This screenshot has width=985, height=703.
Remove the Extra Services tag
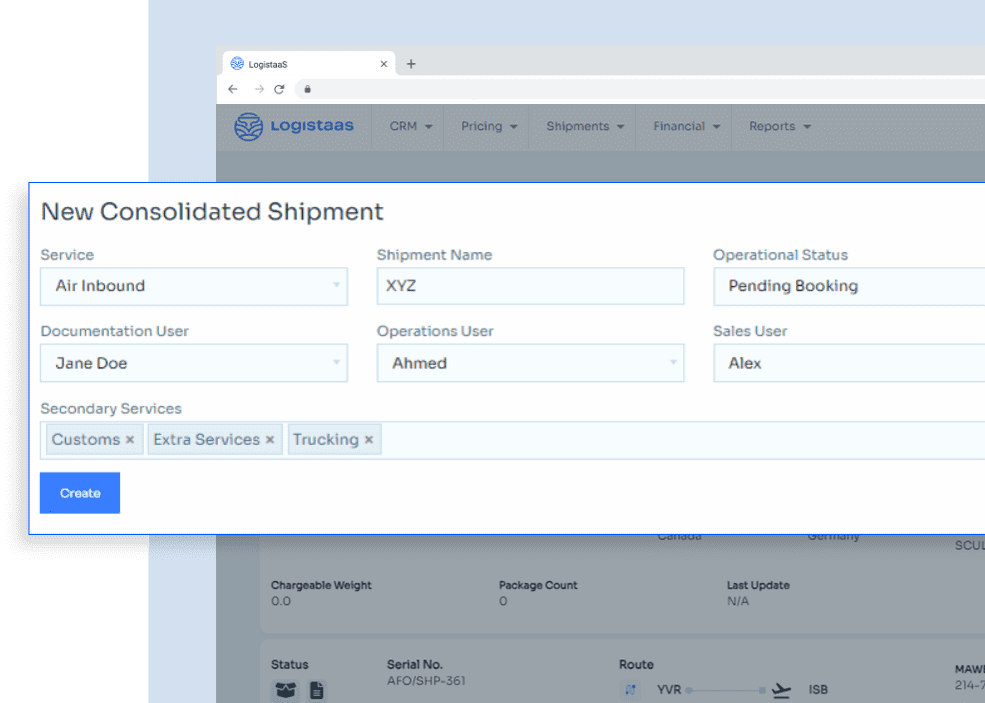(x=270, y=440)
